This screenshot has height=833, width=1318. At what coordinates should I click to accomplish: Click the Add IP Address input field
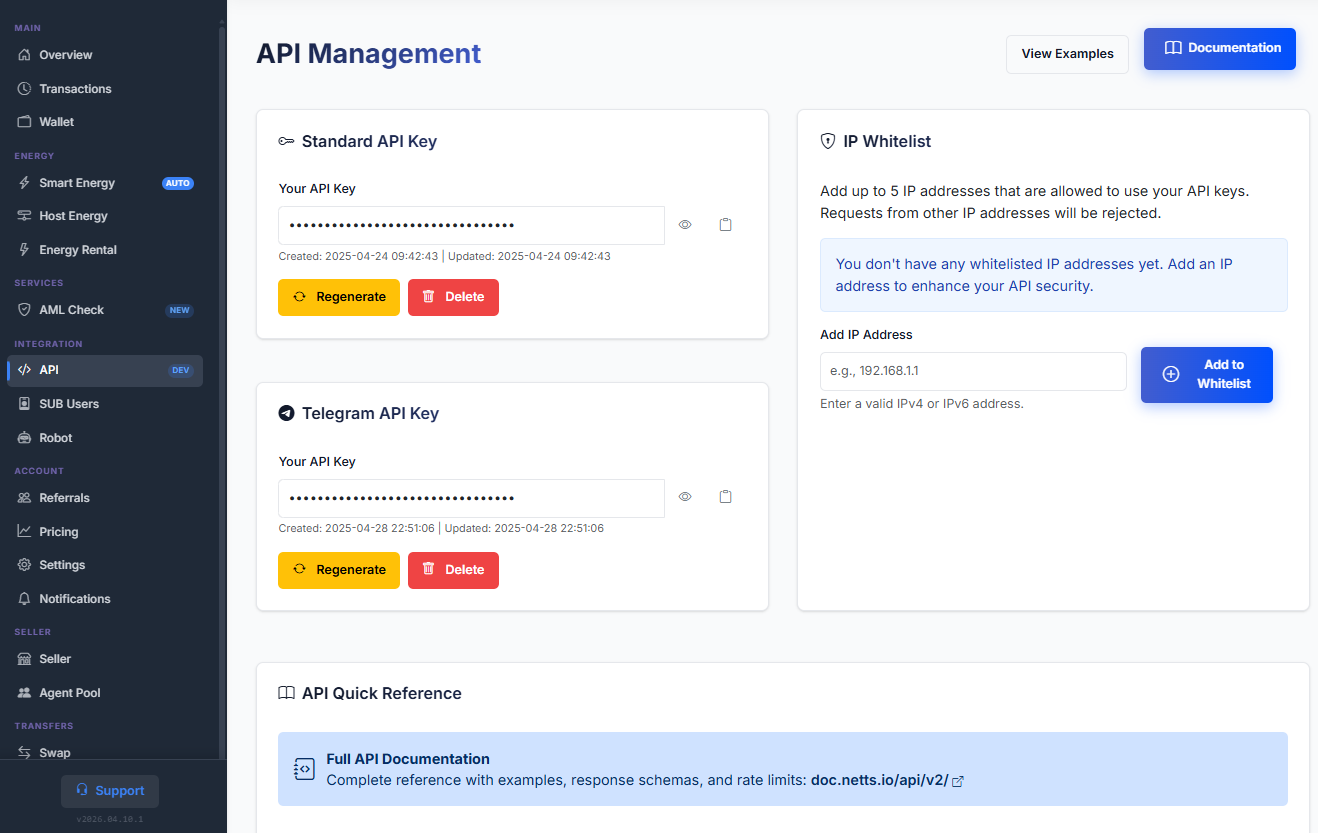click(972, 371)
